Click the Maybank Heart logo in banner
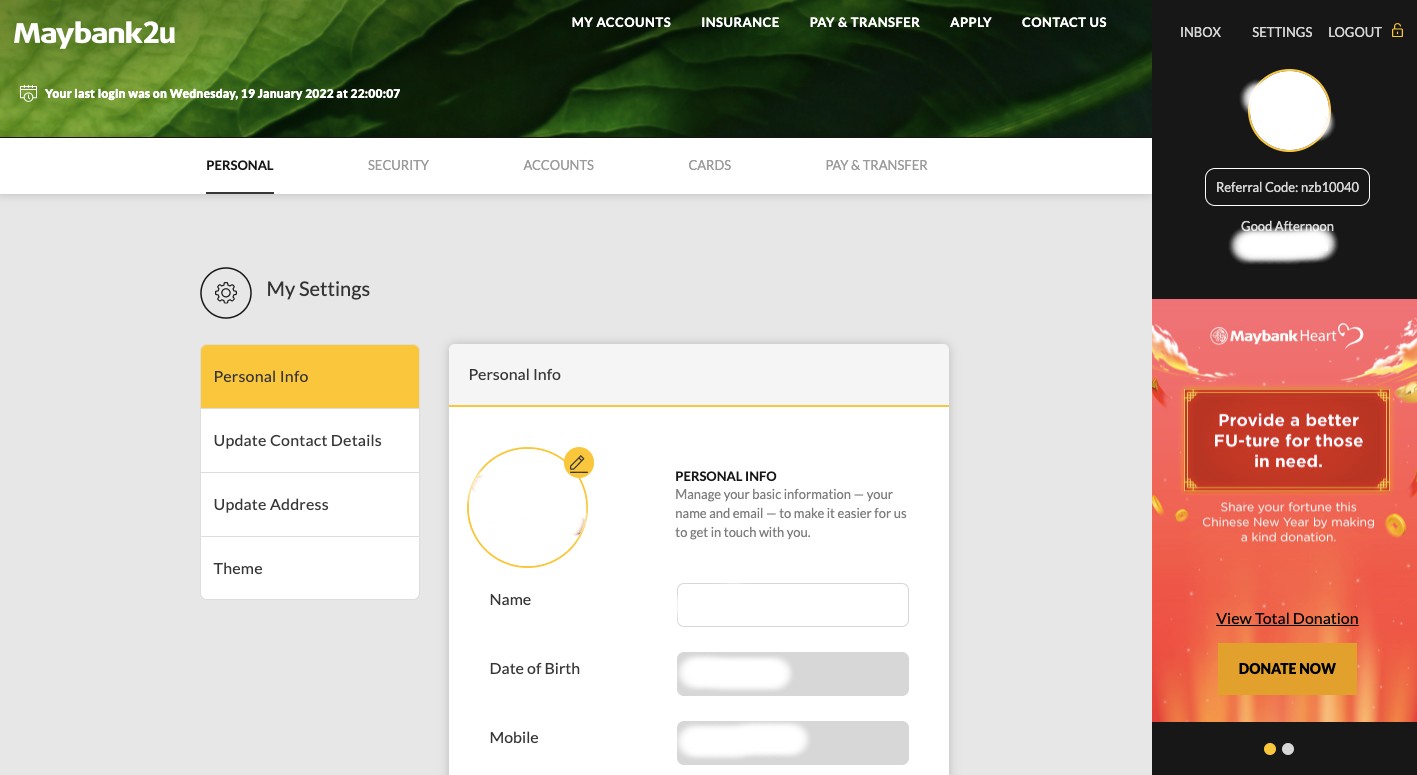 pyautogui.click(x=1287, y=336)
